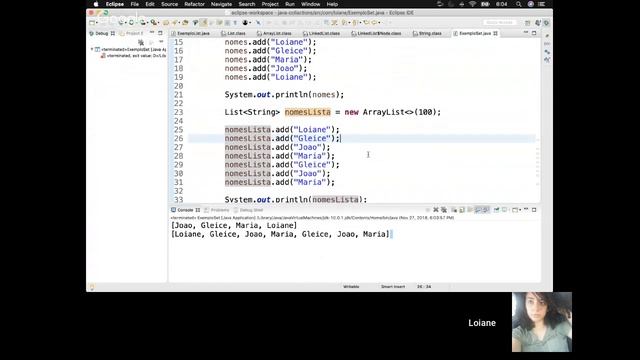Minimize the Debug view panel
The image size is (640, 360).
coord(152,33)
